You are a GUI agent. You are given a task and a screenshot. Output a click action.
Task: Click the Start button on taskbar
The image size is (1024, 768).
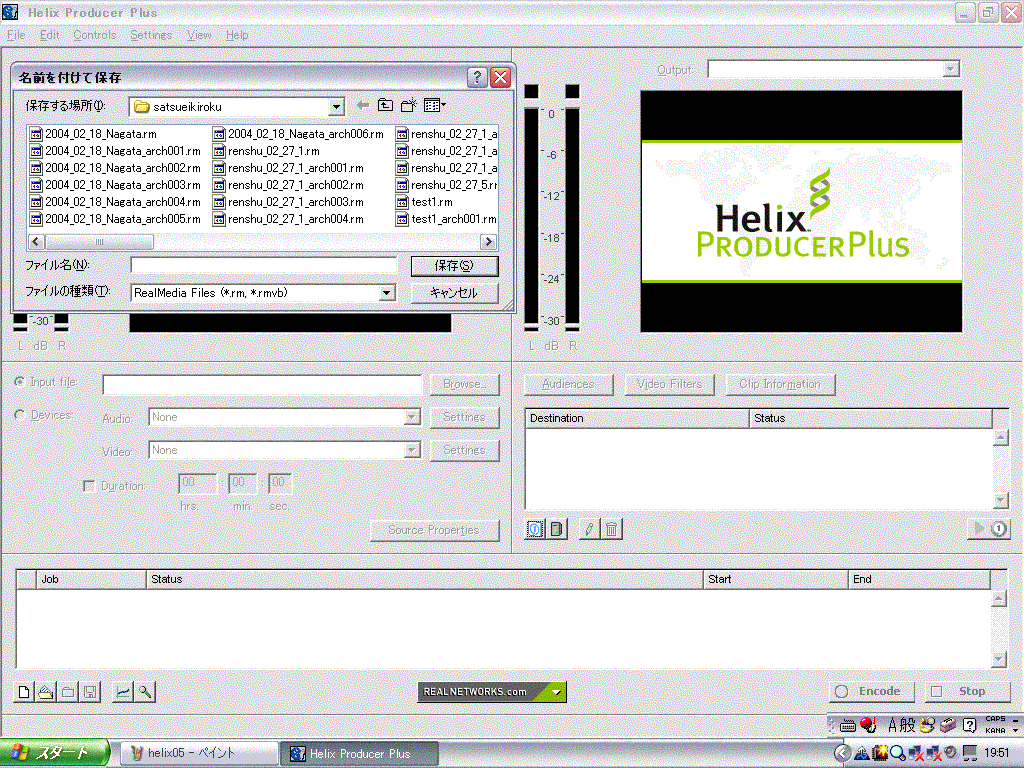55,753
